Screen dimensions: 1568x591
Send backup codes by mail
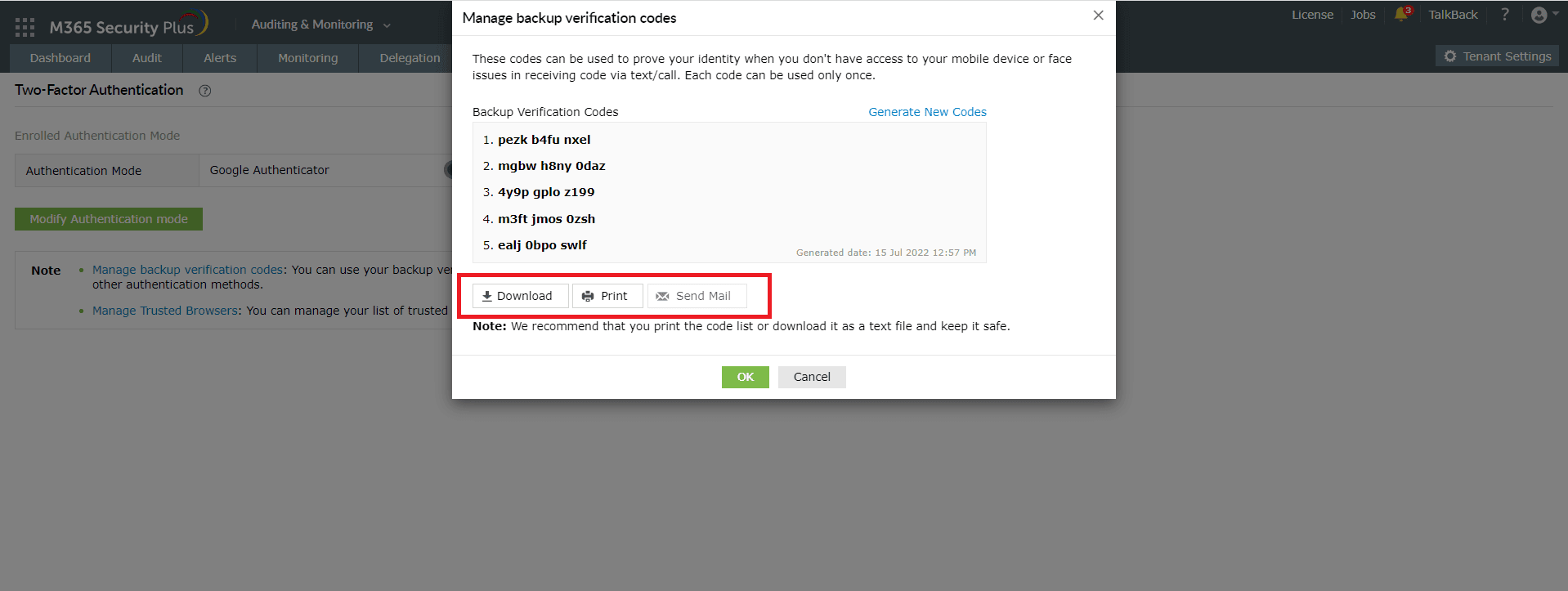coord(697,296)
